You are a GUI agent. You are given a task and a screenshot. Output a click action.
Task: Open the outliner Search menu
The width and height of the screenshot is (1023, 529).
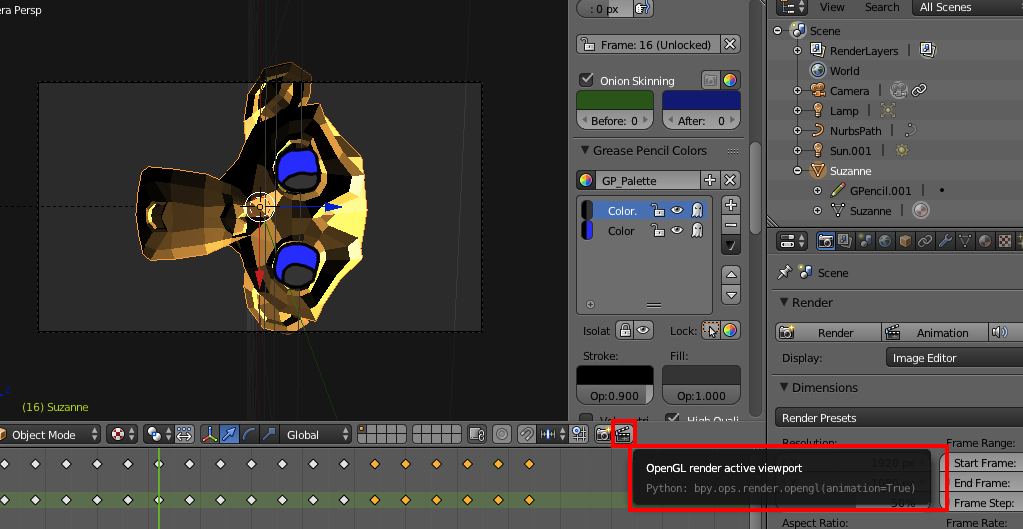[882, 7]
